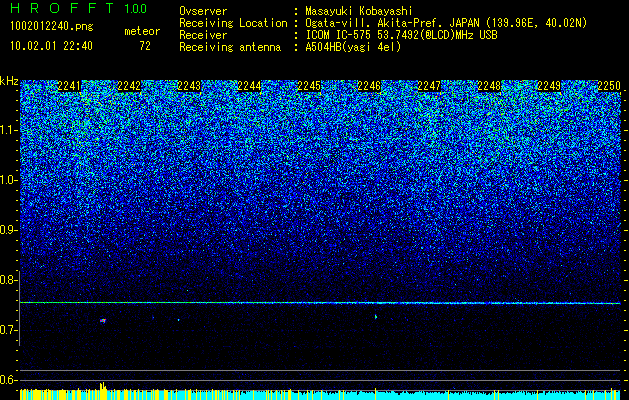Click the 2250 time marker
The image size is (629, 400).
(609, 85)
